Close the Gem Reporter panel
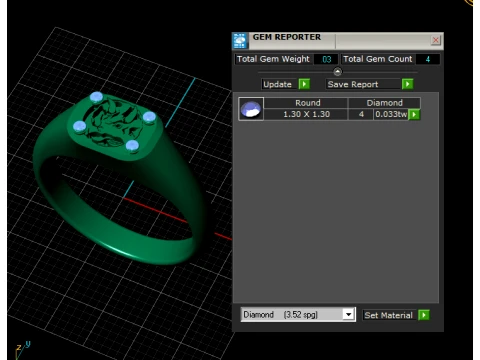 [435, 40]
